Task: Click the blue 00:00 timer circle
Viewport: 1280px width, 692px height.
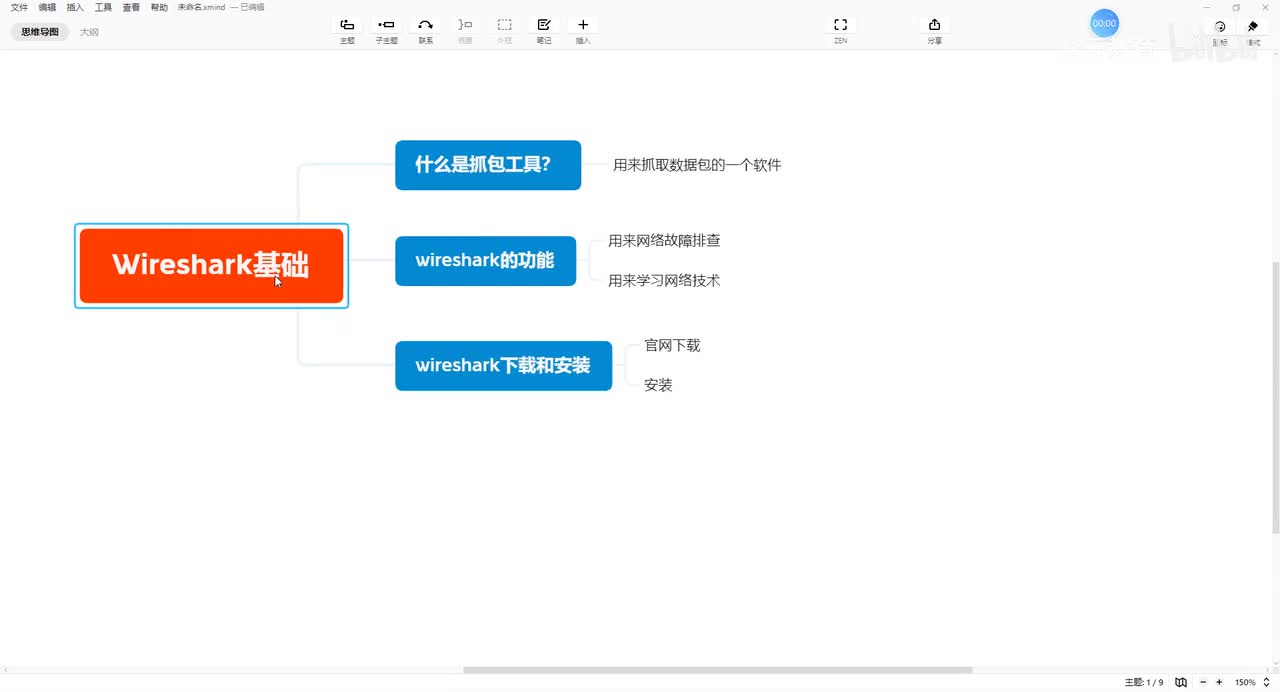Action: [x=1104, y=23]
